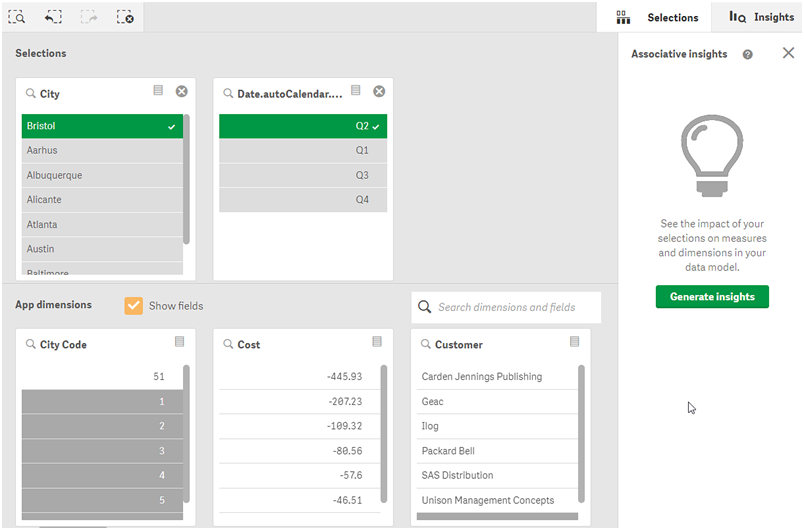This screenshot has width=804, height=532.
Task: Deselect Bristol in the City list
Action: (x=101, y=127)
